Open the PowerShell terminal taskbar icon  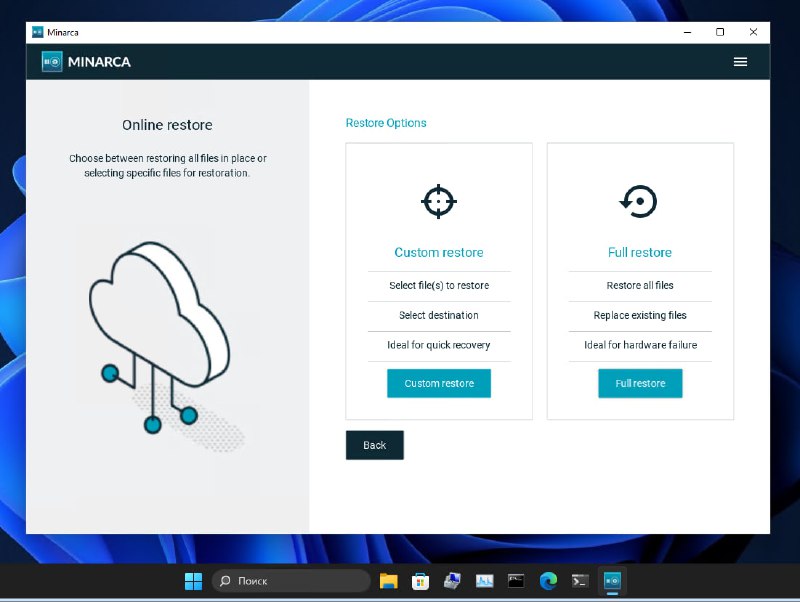580,581
